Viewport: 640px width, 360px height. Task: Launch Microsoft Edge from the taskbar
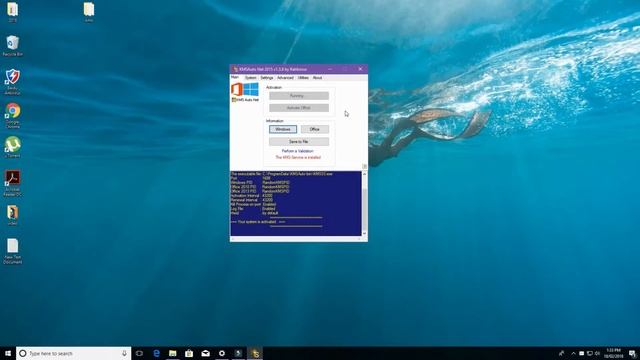pos(156,353)
